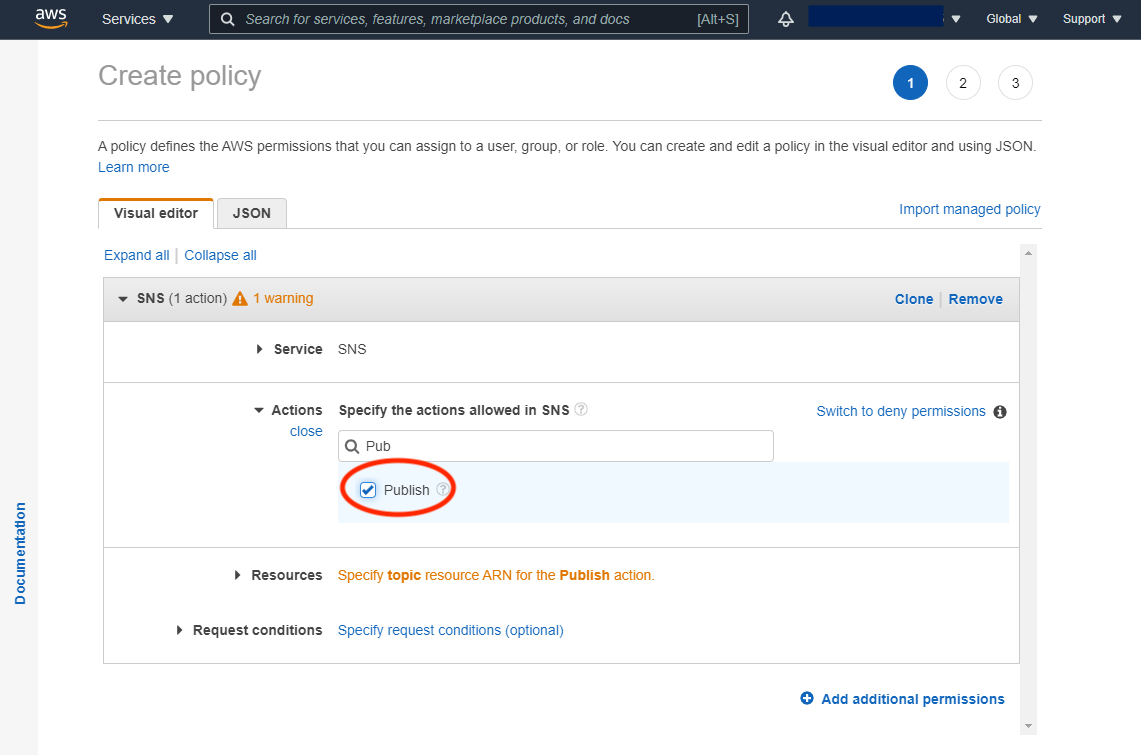Uncheck the Publish action checkbox

click(368, 490)
